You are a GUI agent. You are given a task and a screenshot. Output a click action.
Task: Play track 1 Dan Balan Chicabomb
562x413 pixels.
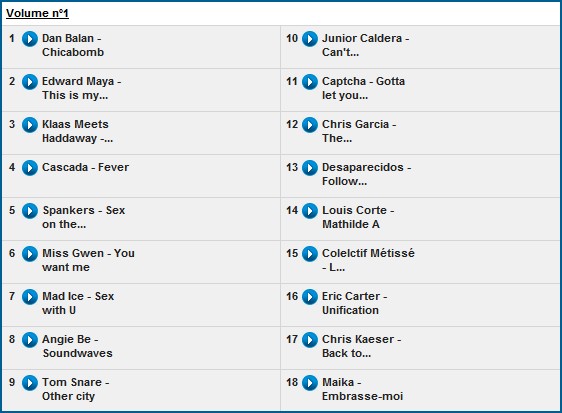point(30,39)
